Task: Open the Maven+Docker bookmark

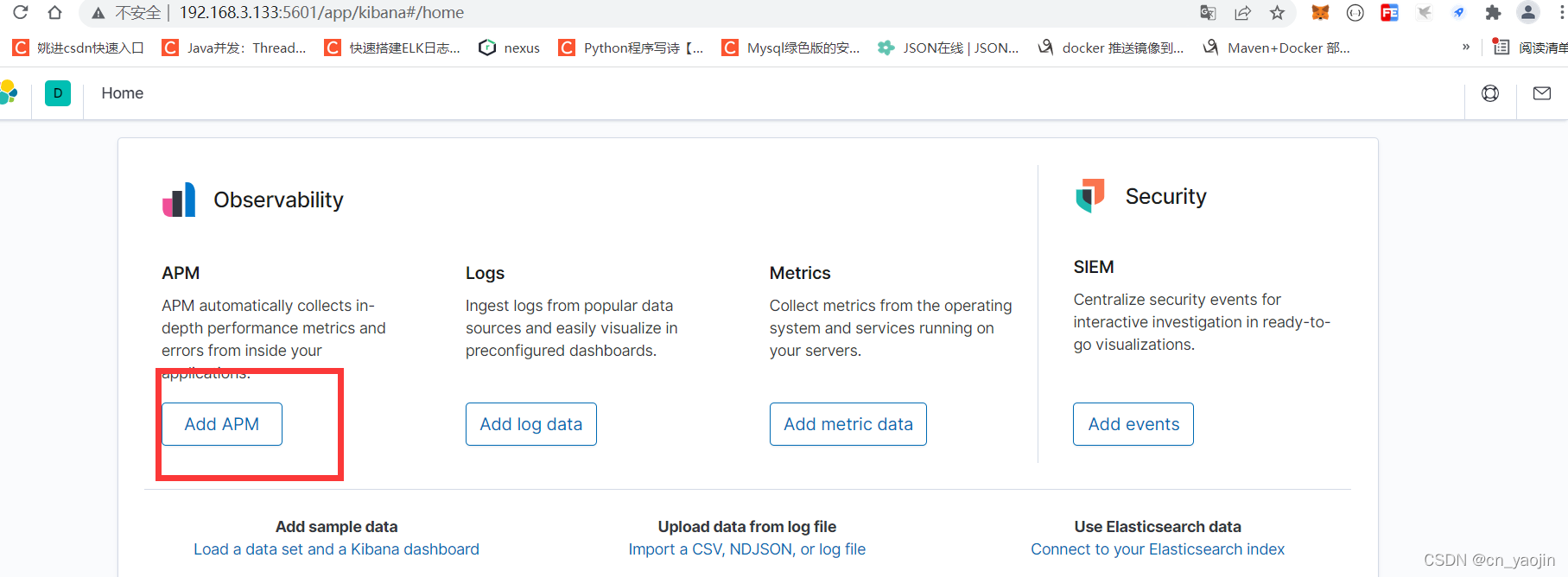Action: click(x=1276, y=48)
